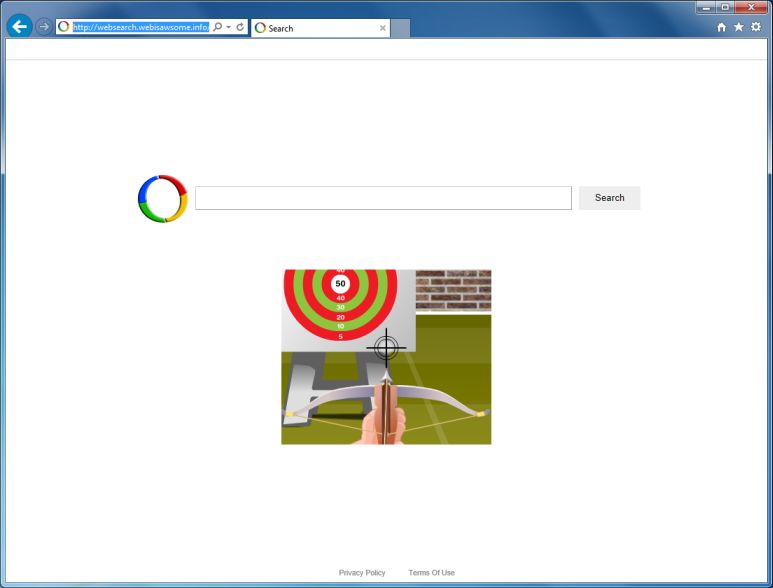Click the Forward navigation arrow
773x588 pixels.
pos(44,27)
